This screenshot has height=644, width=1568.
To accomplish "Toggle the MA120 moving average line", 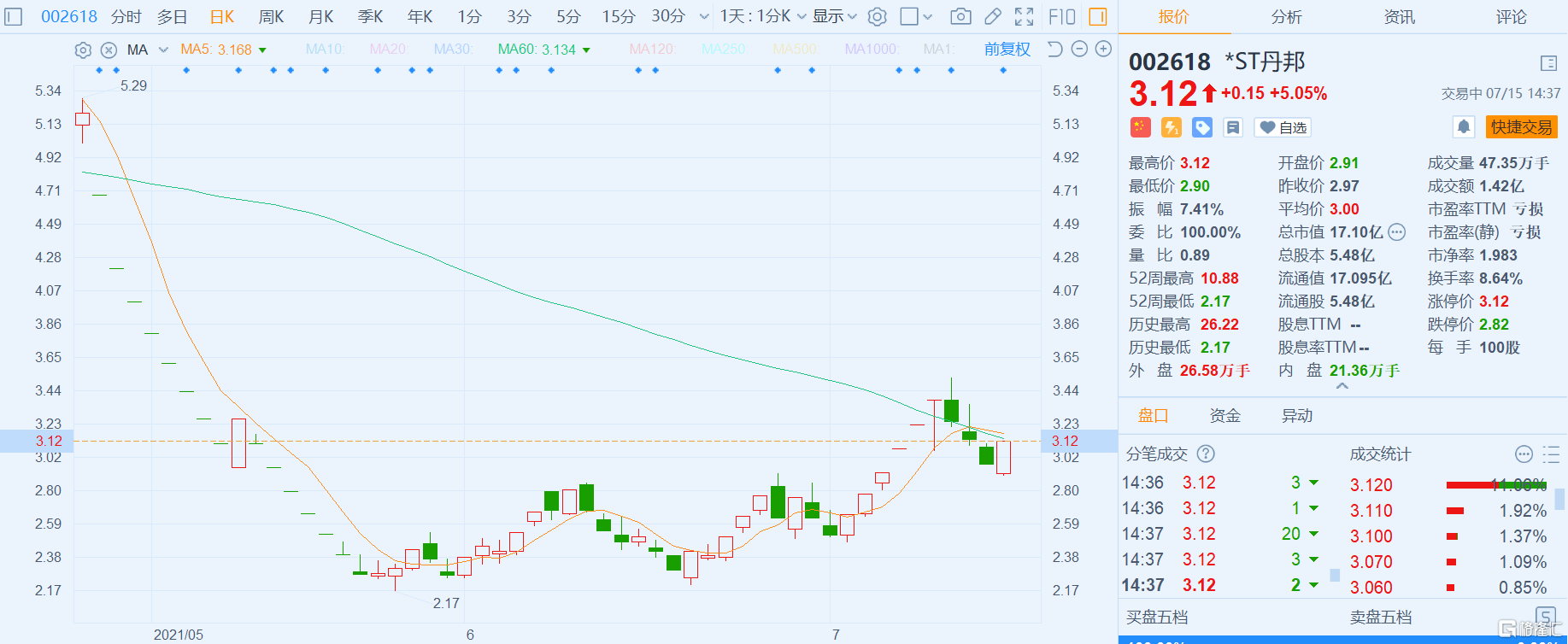I will 652,50.
